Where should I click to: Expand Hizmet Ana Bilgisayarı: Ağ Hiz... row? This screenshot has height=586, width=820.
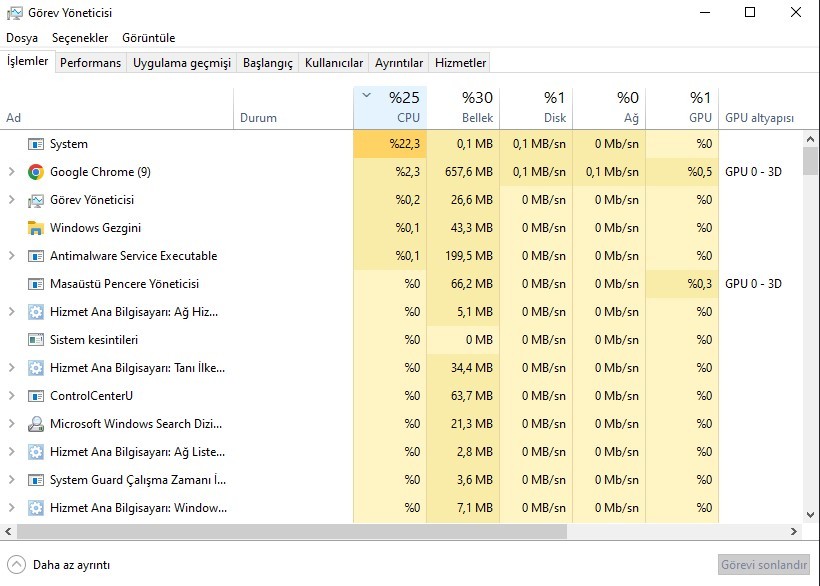point(12,312)
